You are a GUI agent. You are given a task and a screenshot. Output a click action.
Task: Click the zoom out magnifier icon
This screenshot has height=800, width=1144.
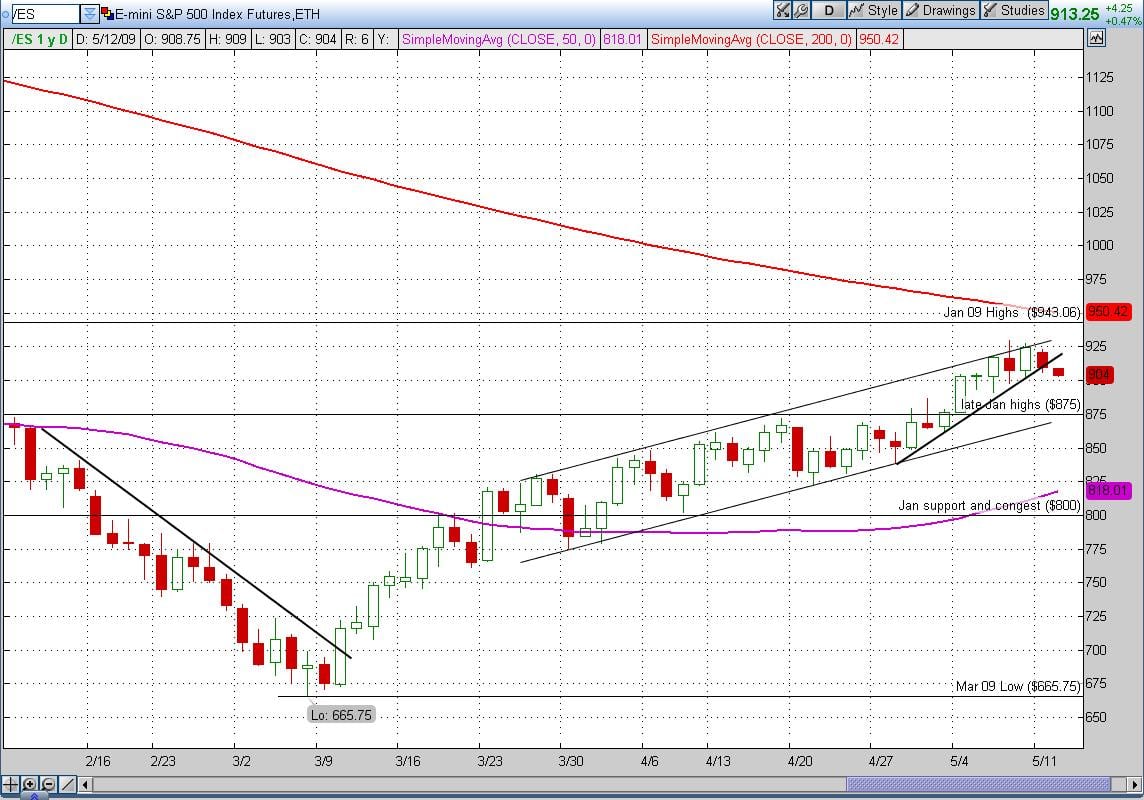tap(47, 785)
